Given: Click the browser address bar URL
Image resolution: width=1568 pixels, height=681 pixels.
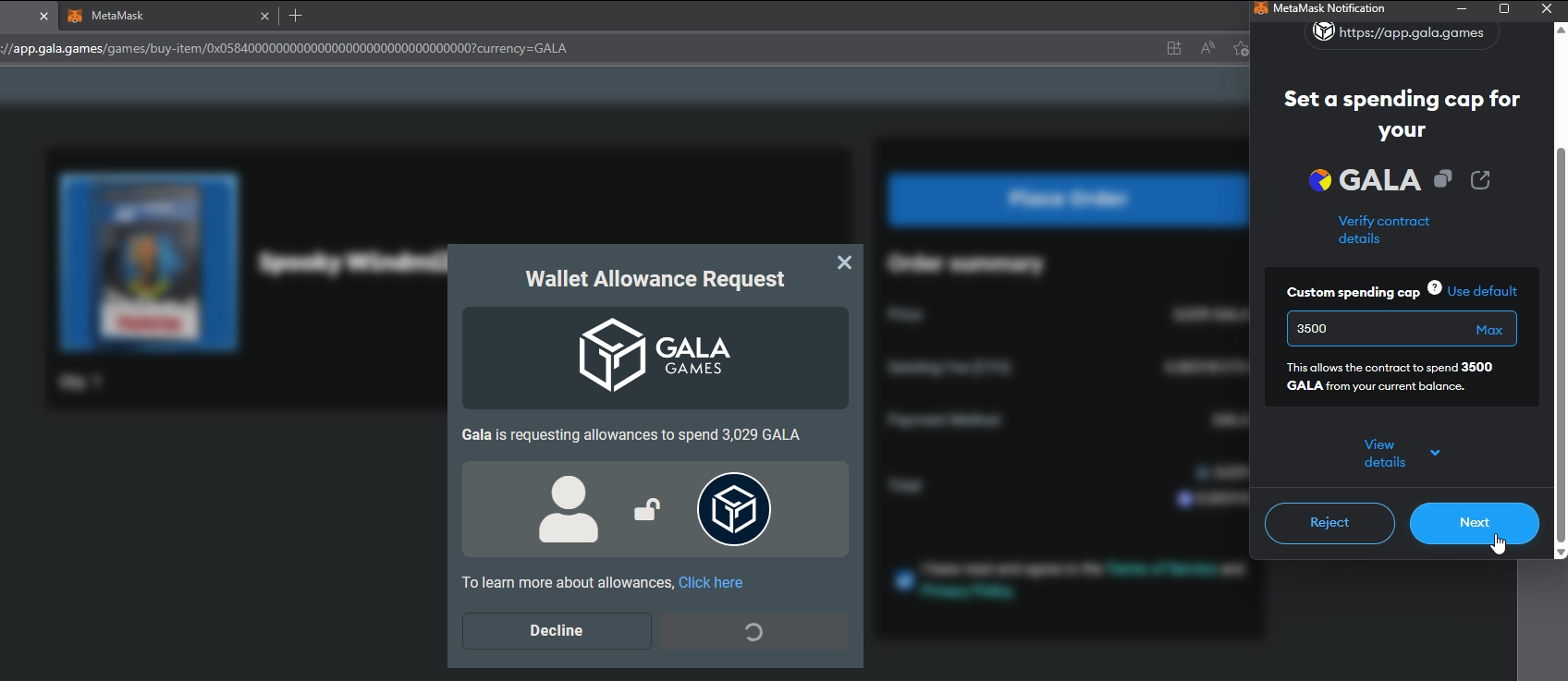Looking at the screenshot, I should 283,48.
